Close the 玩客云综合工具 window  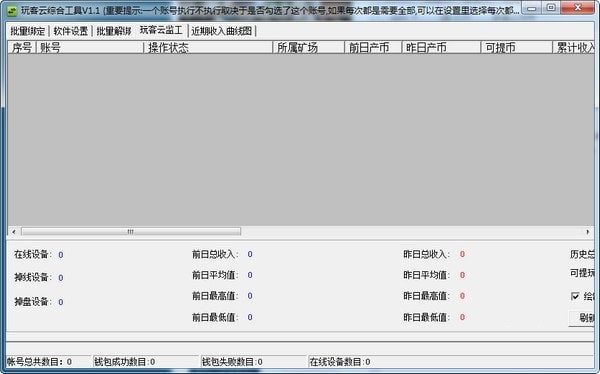coord(578,8)
